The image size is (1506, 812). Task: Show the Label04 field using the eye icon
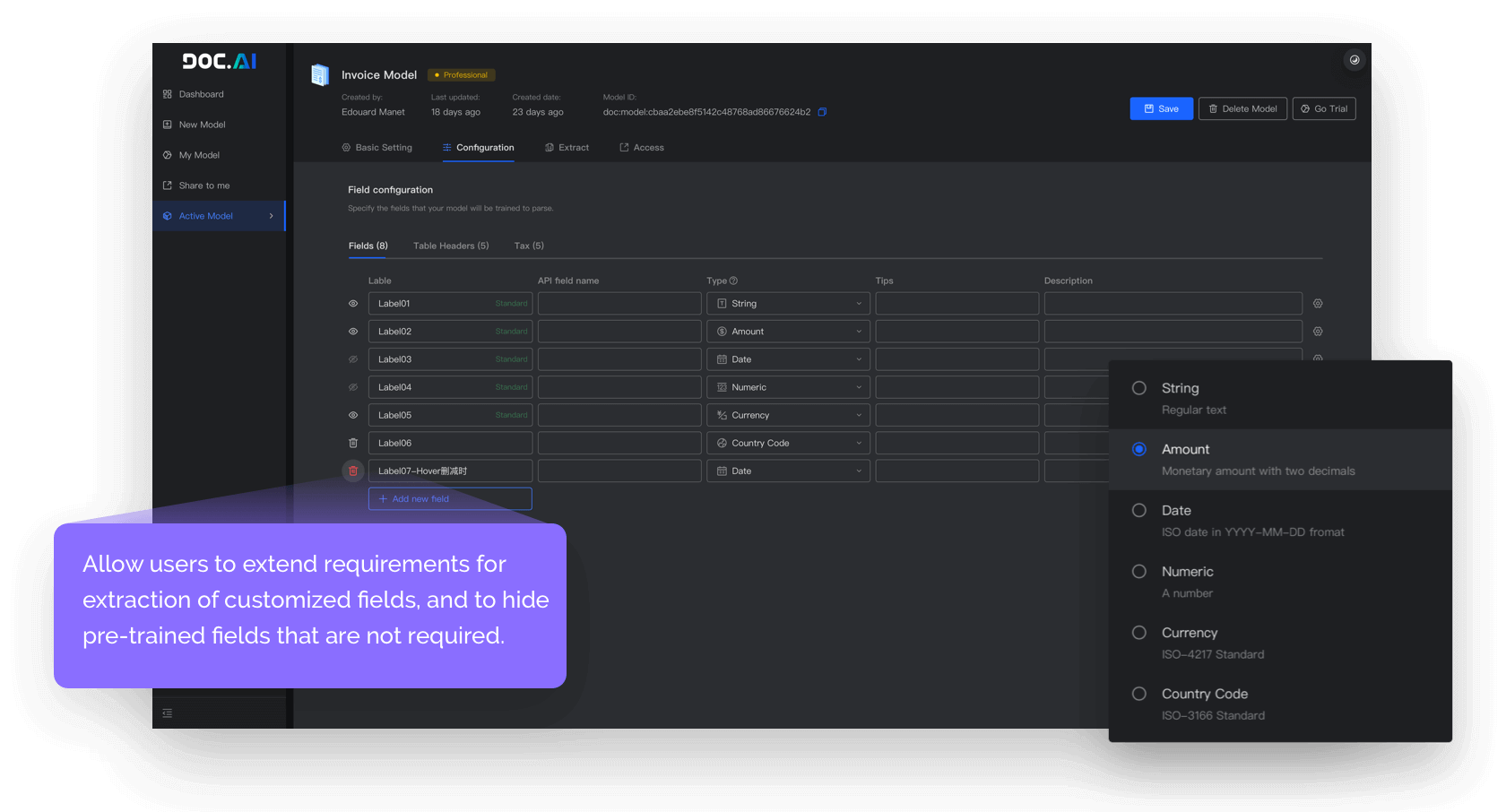352,386
